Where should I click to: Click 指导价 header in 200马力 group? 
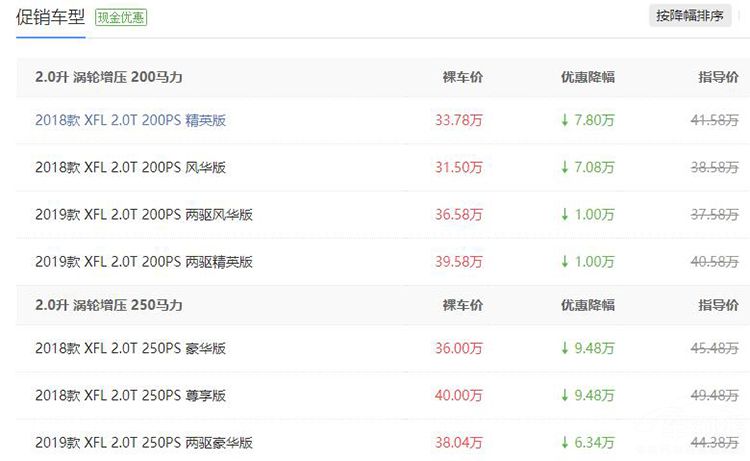point(718,77)
